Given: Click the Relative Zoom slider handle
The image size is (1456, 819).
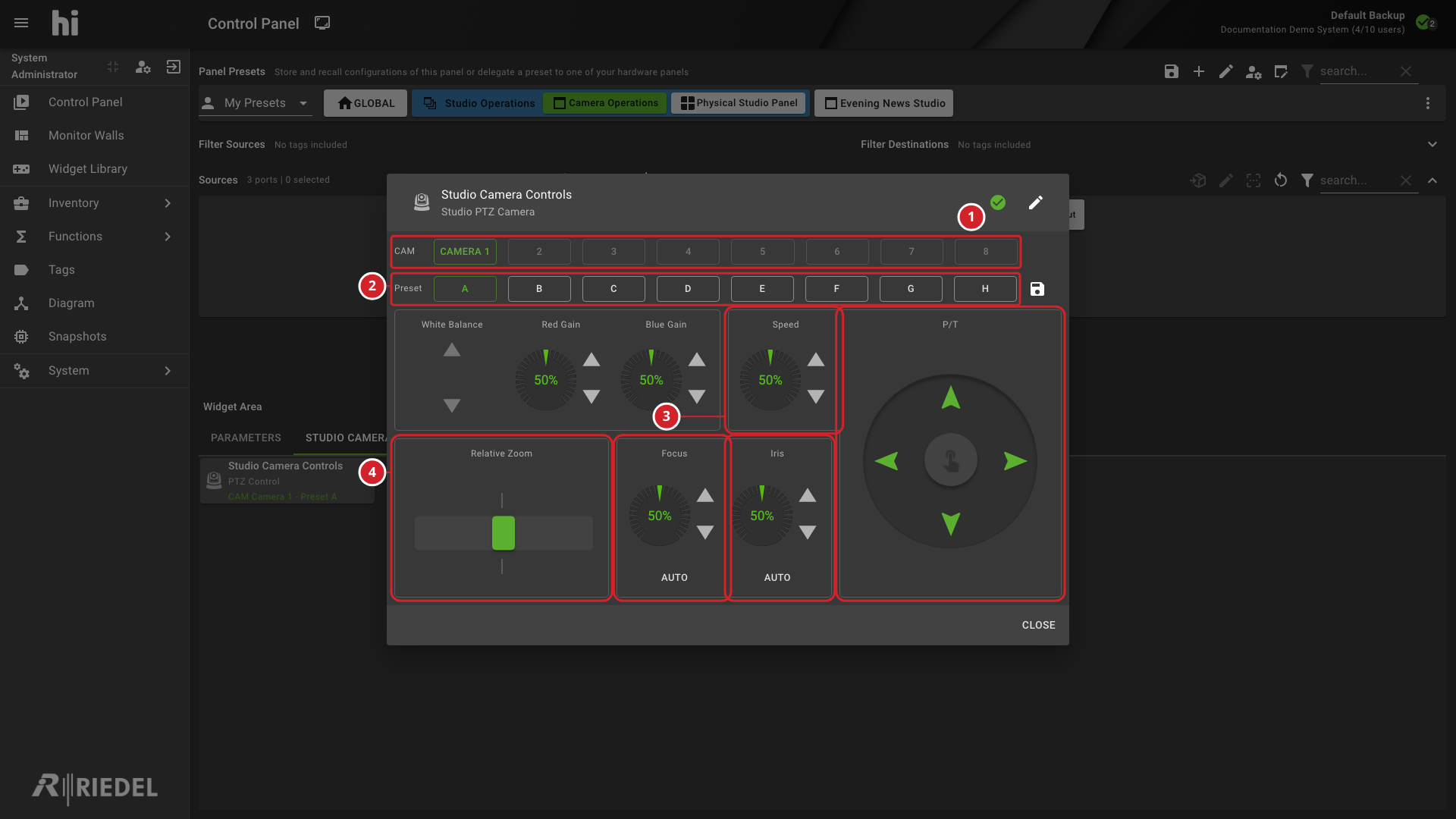Looking at the screenshot, I should pos(504,533).
